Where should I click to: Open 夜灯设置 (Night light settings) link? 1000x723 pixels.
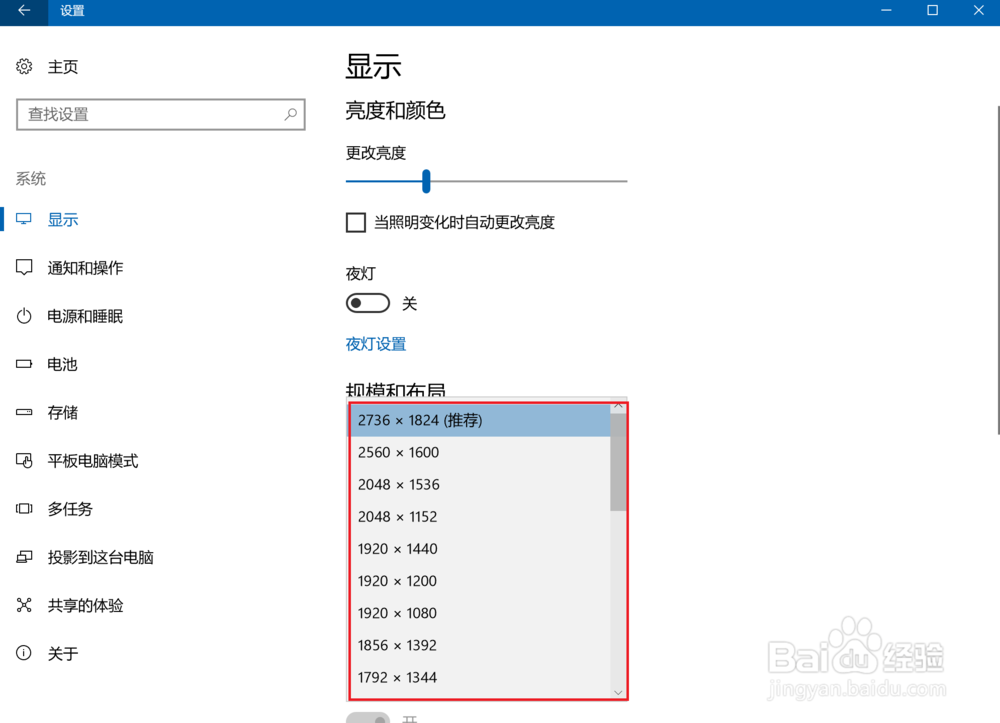375,343
